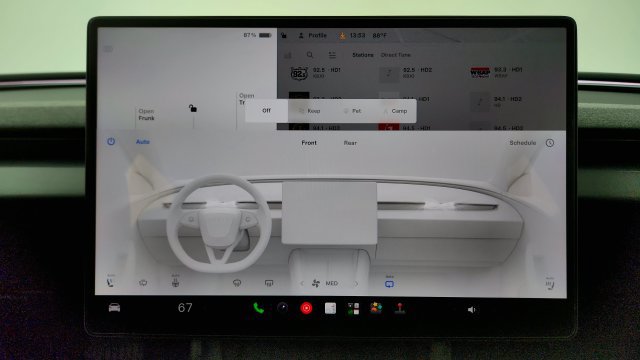Select Pet mode in the popup
640x360 pixels.
coord(353,111)
